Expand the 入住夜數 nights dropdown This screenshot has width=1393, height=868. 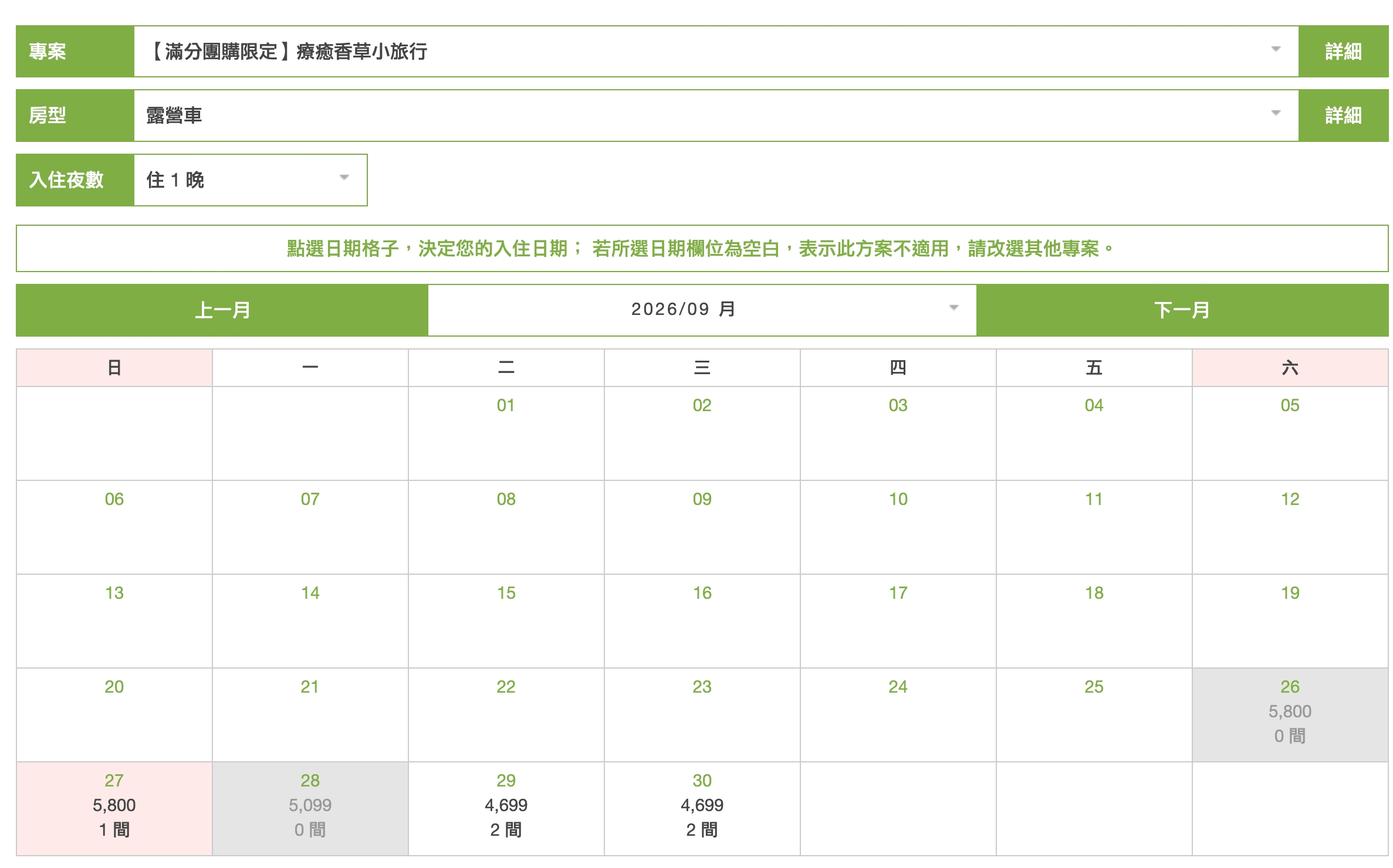tap(251, 180)
